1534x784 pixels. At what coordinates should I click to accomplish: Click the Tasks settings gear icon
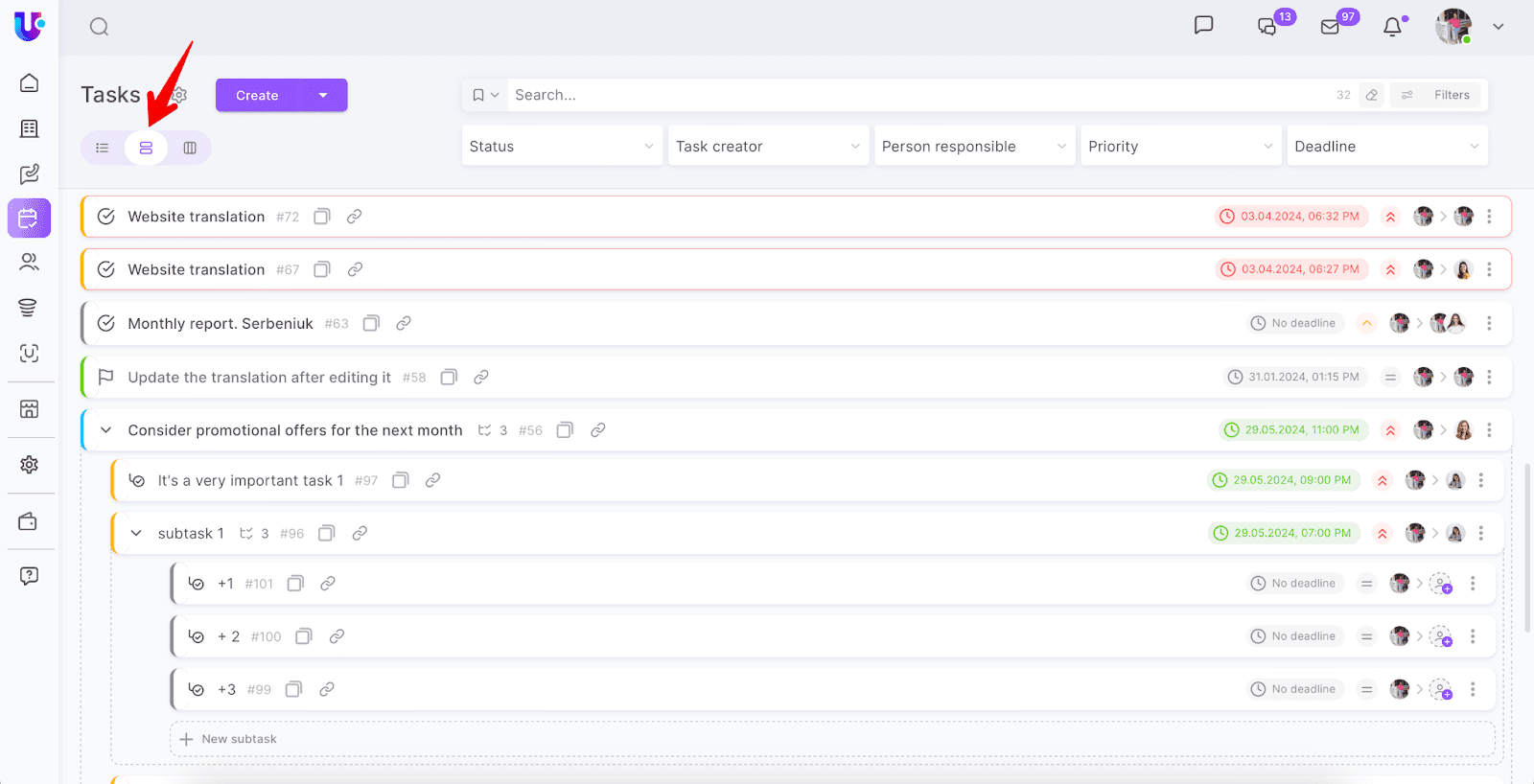point(179,95)
